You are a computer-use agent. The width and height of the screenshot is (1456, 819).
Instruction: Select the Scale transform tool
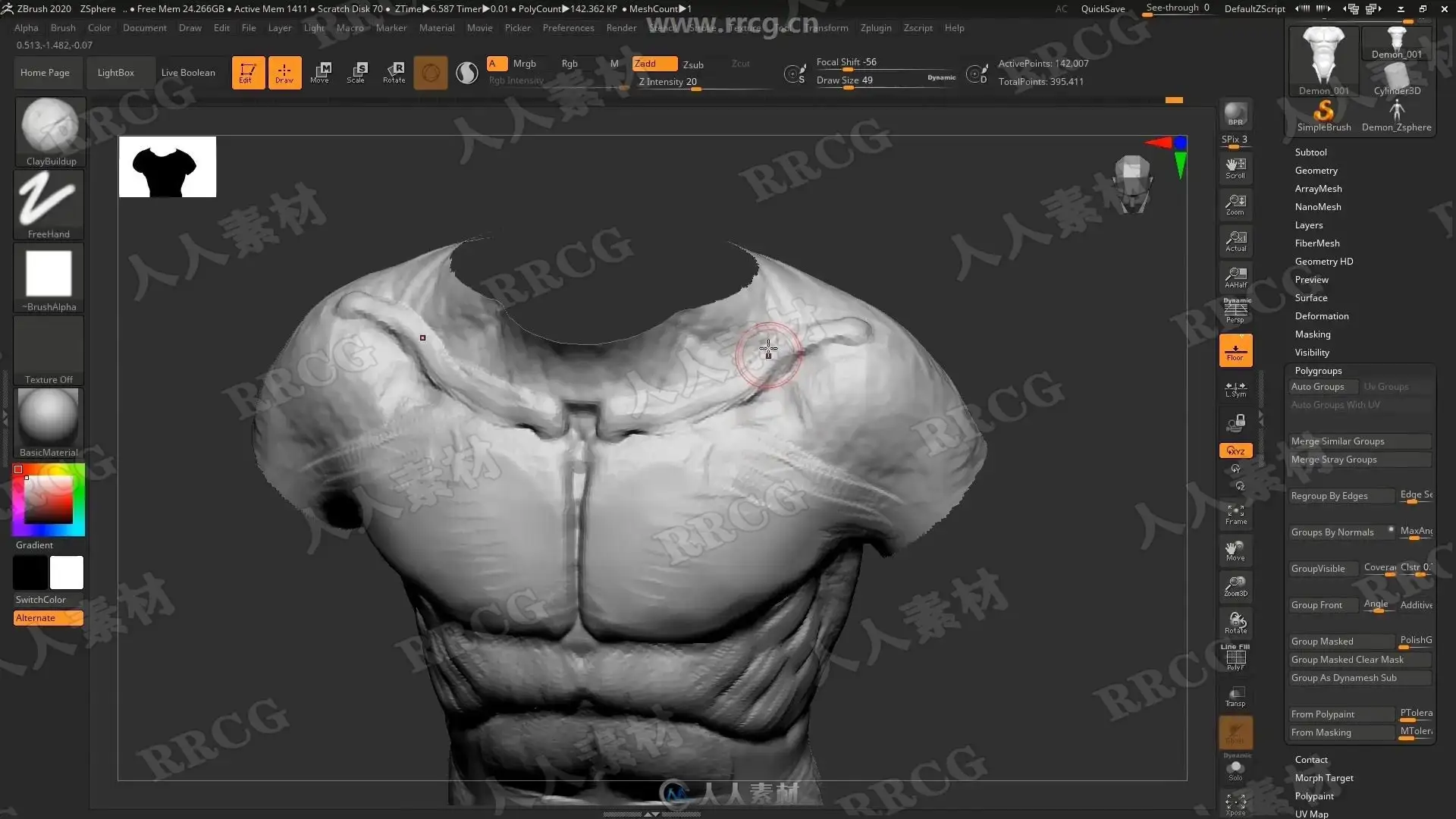[356, 72]
